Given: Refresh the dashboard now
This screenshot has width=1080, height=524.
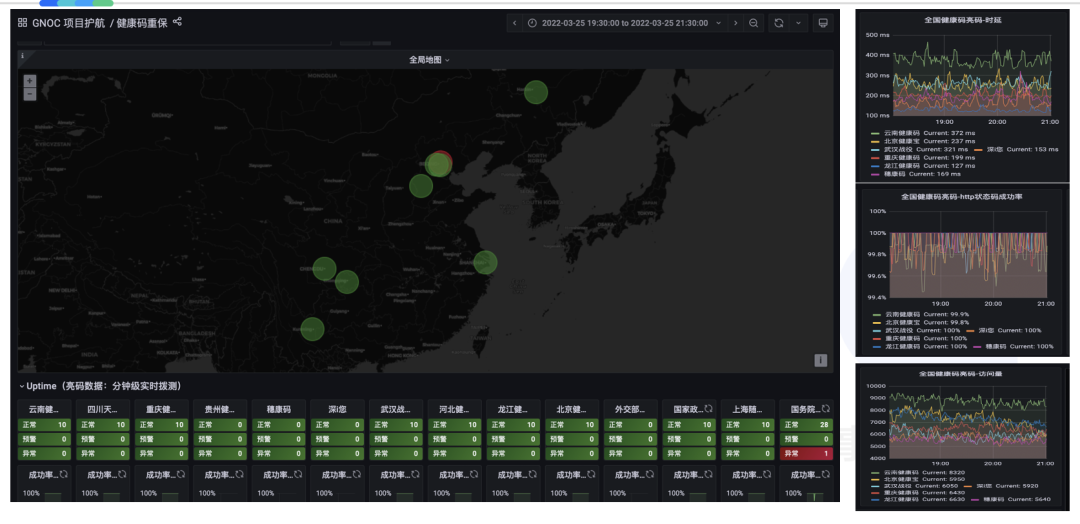Looking at the screenshot, I should [x=779, y=23].
